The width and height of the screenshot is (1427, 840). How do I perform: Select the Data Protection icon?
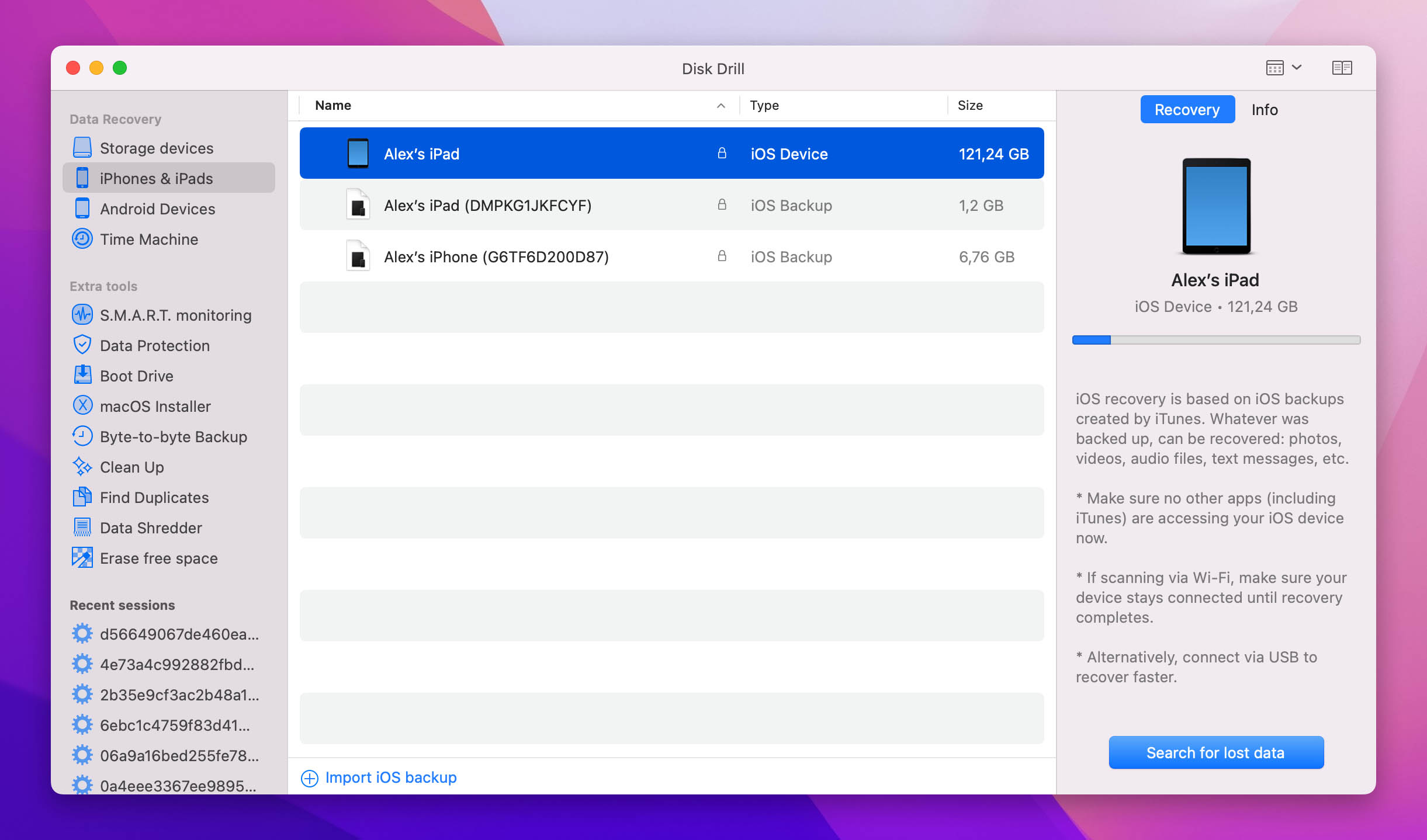(x=81, y=345)
